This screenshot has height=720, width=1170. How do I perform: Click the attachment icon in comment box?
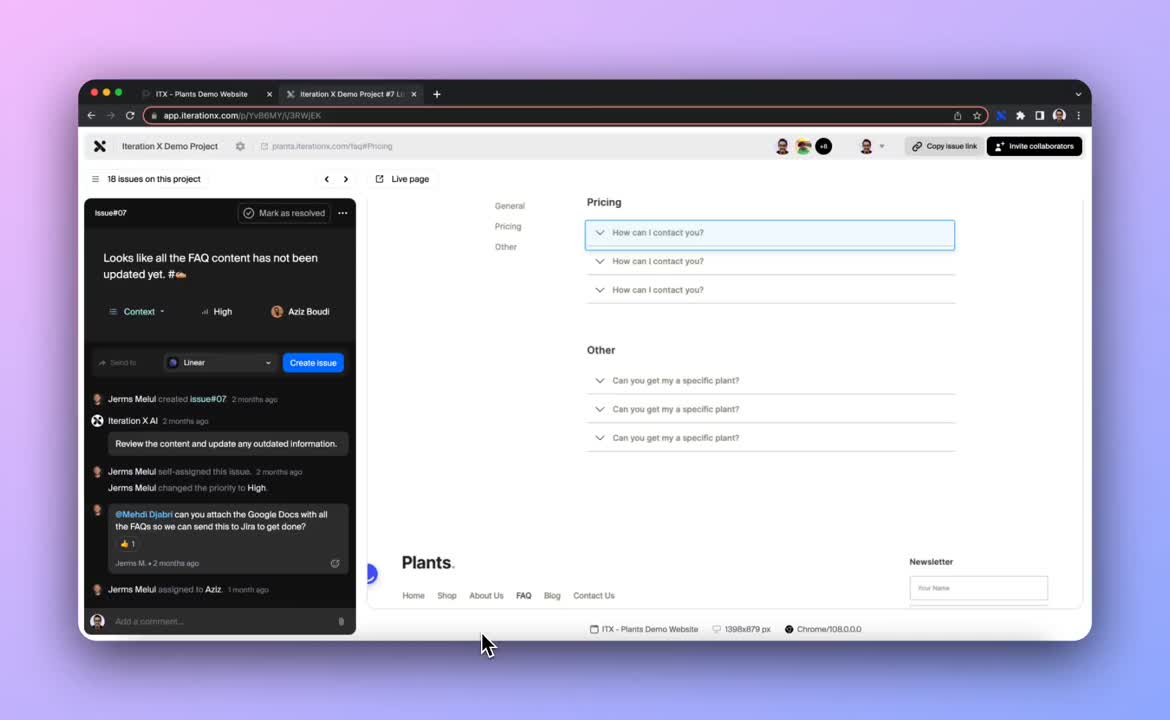click(x=341, y=622)
